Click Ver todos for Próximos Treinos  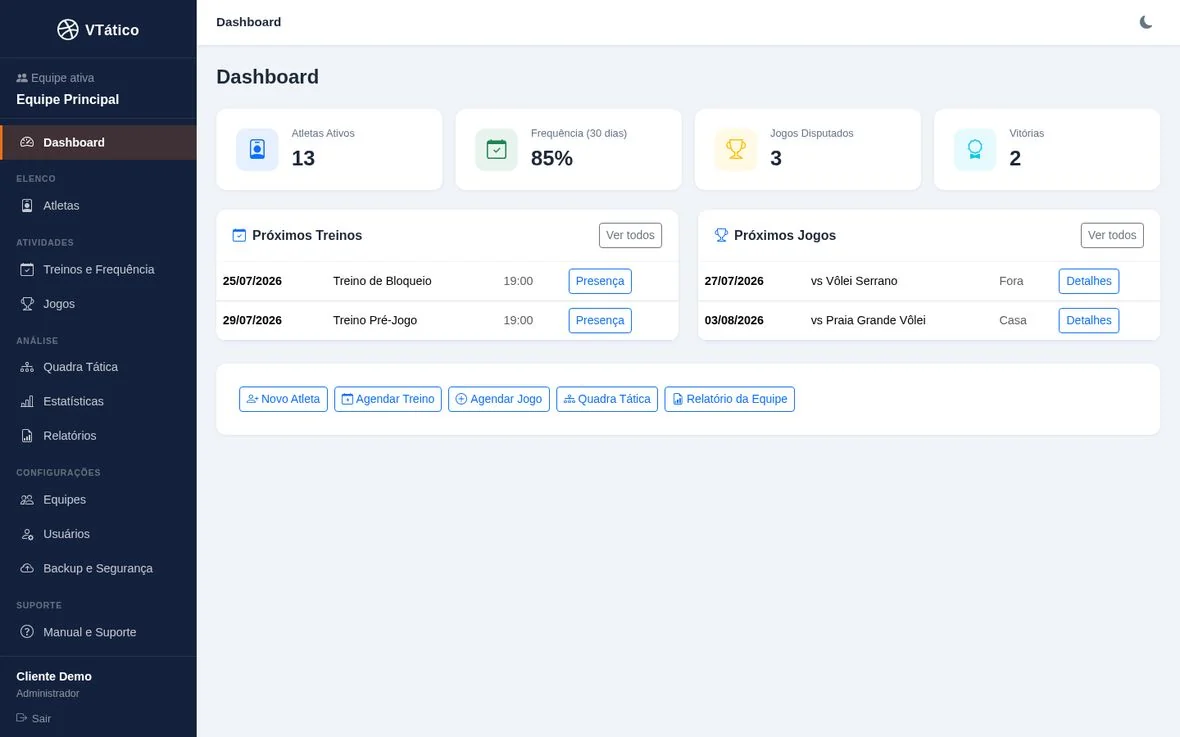coord(630,235)
